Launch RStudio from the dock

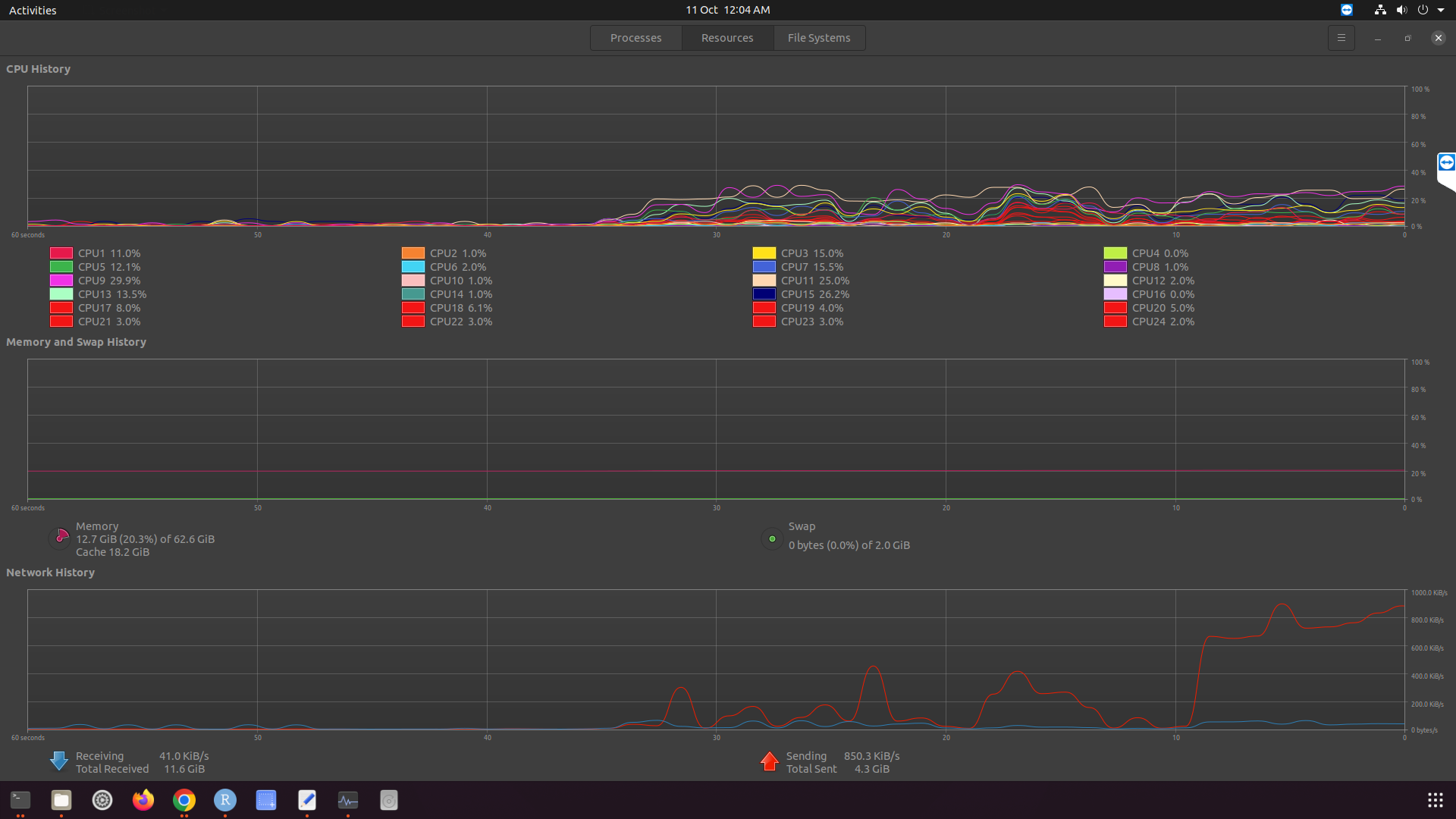click(x=225, y=800)
